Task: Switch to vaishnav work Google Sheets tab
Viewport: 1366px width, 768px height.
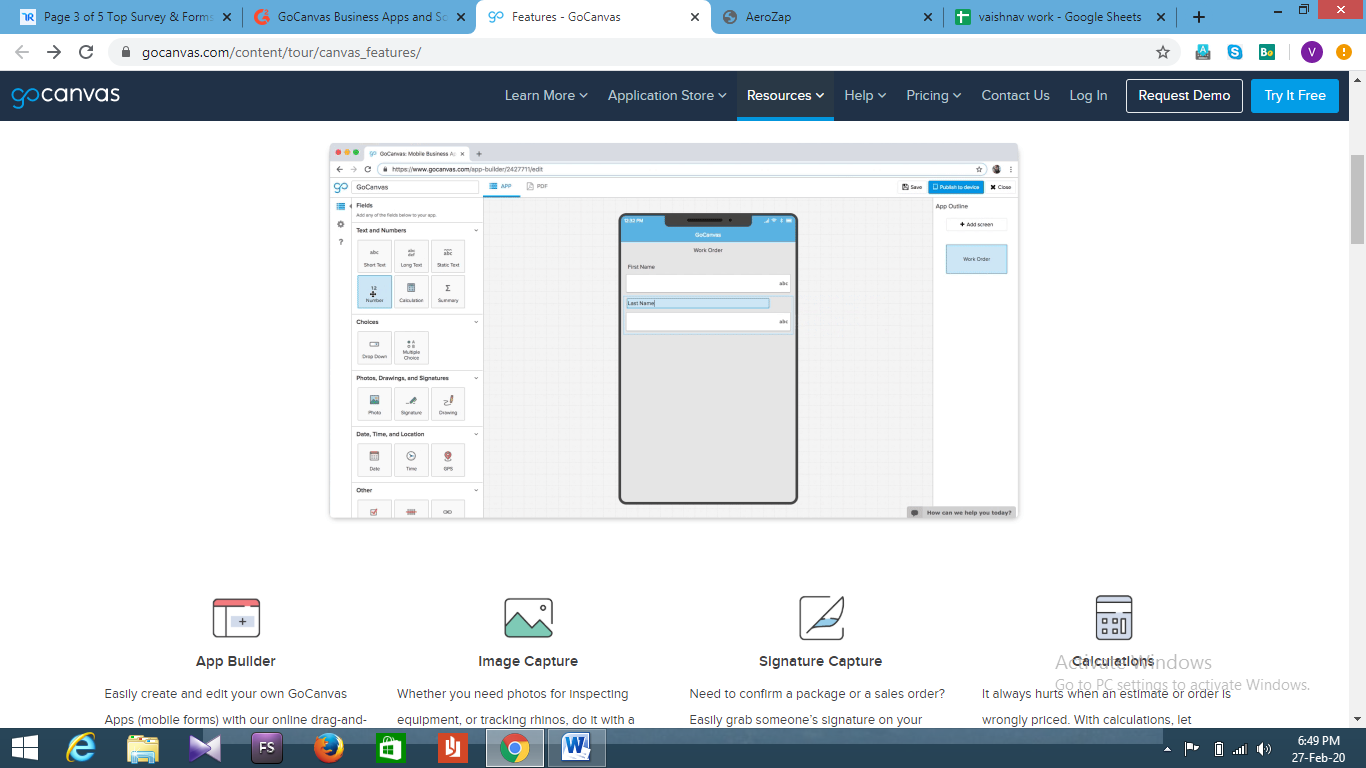Action: [1060, 17]
